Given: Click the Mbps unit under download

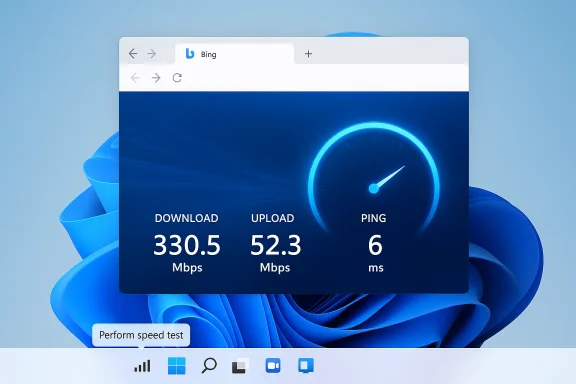Looking at the screenshot, I should pyautogui.click(x=187, y=268).
